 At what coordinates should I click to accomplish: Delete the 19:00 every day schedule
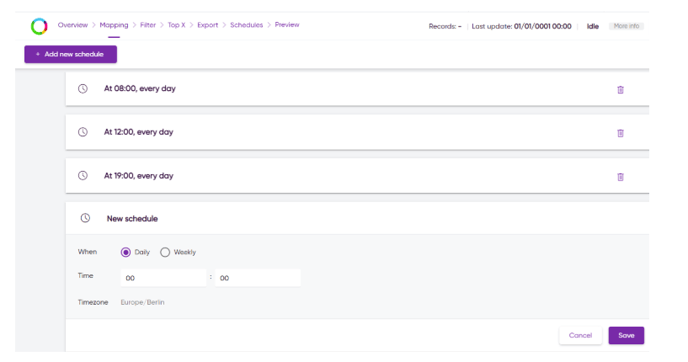point(620,177)
